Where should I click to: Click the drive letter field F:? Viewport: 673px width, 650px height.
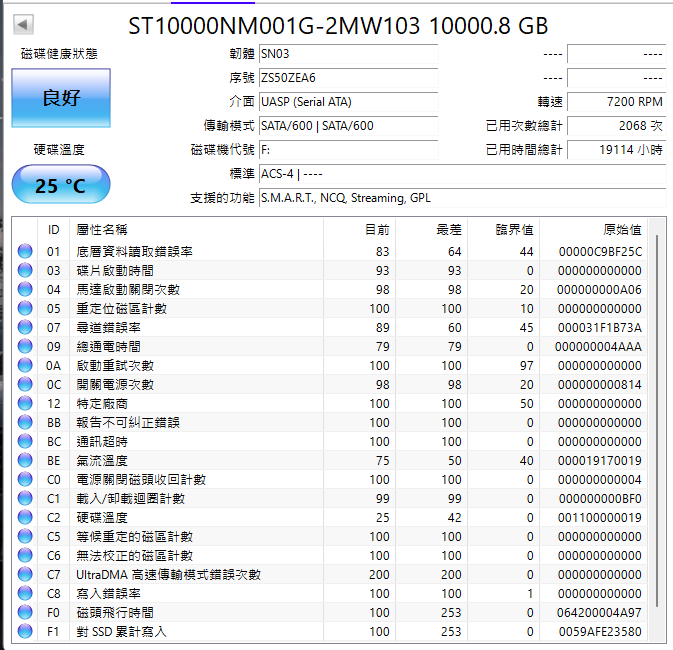(x=349, y=150)
